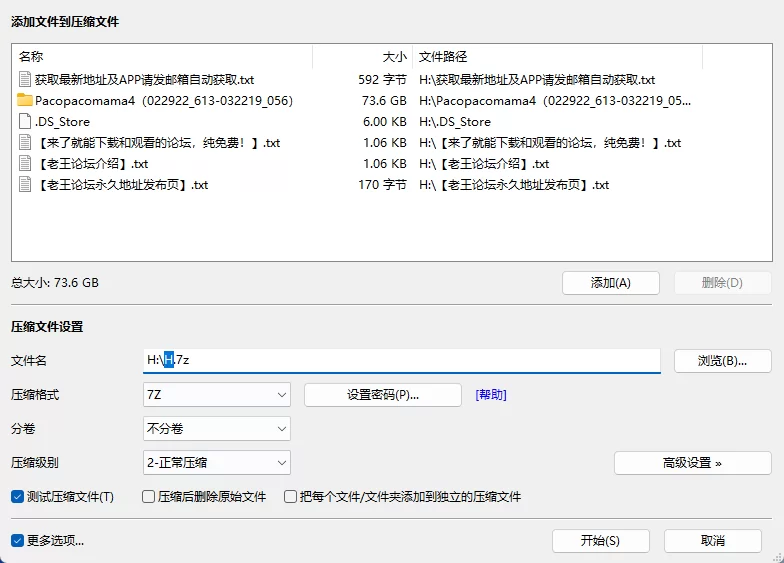The height and width of the screenshot is (563, 784).
Task: Click 开始(S) to start compression
Action: 600,540
